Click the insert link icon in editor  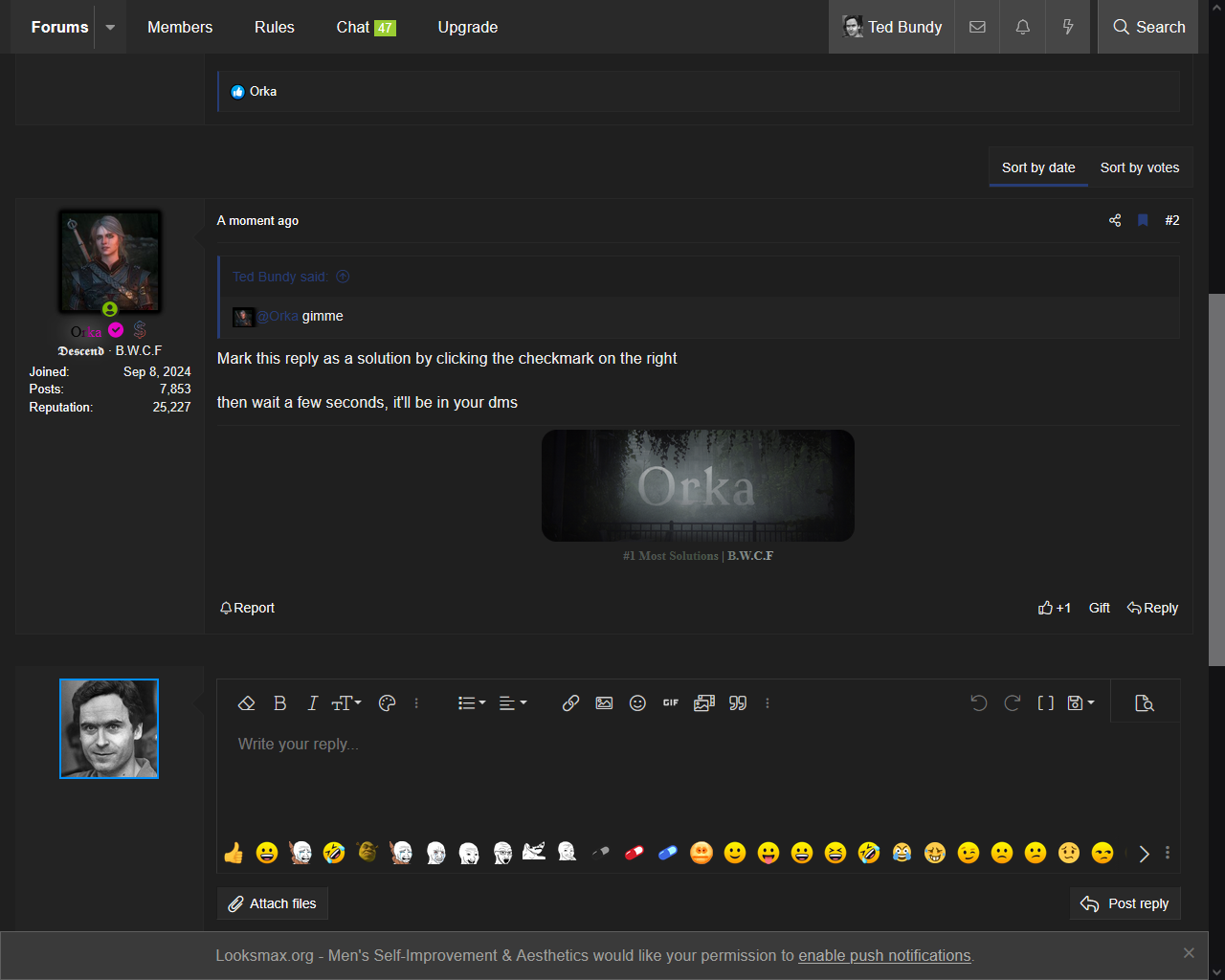pyautogui.click(x=570, y=703)
